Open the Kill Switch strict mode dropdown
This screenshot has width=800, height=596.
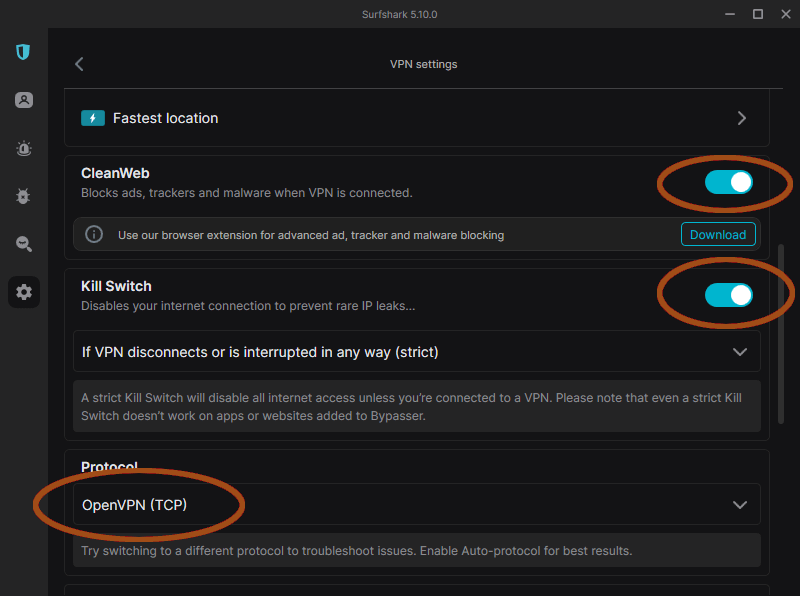[x=417, y=352]
